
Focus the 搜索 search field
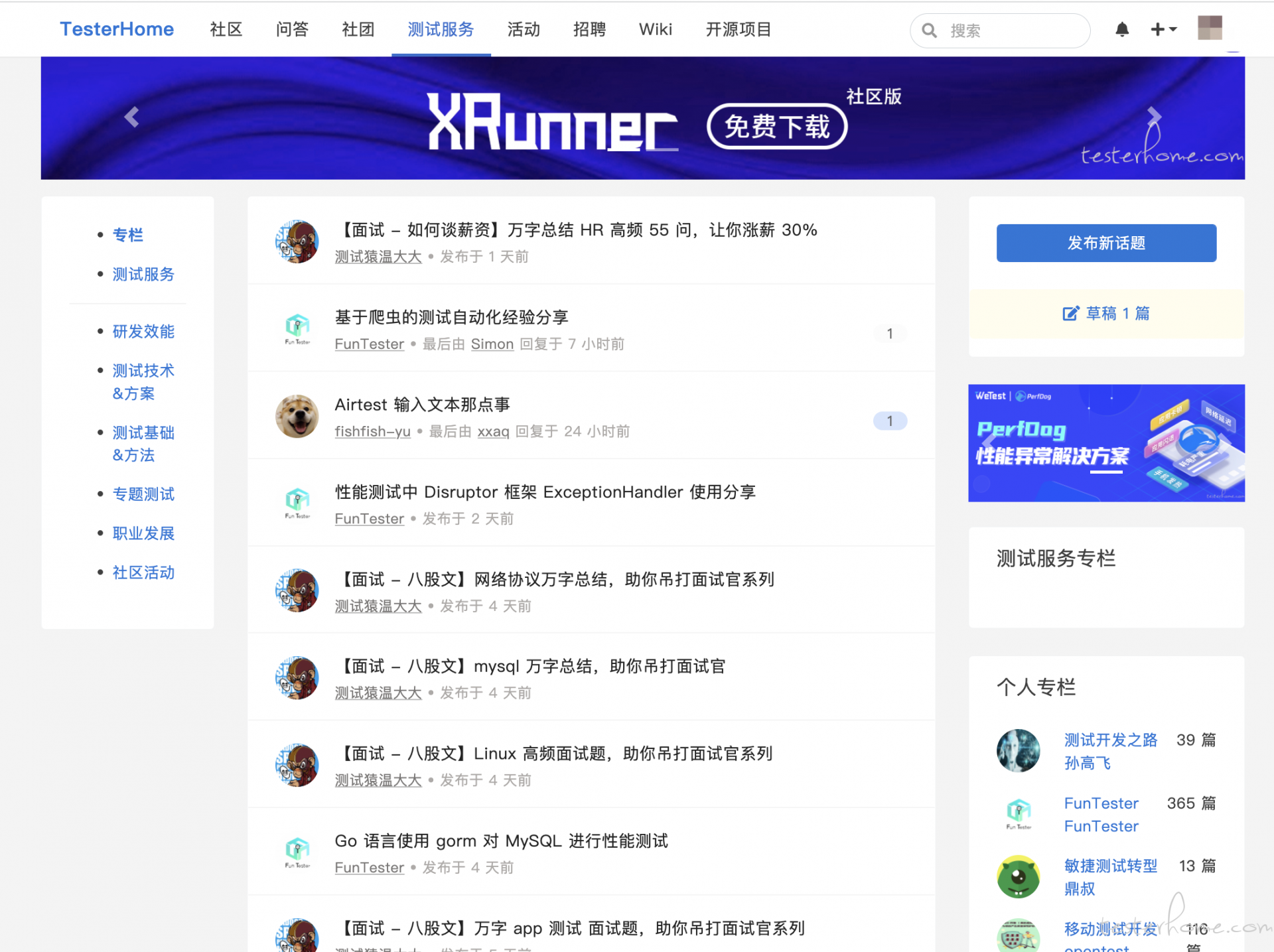1001,31
